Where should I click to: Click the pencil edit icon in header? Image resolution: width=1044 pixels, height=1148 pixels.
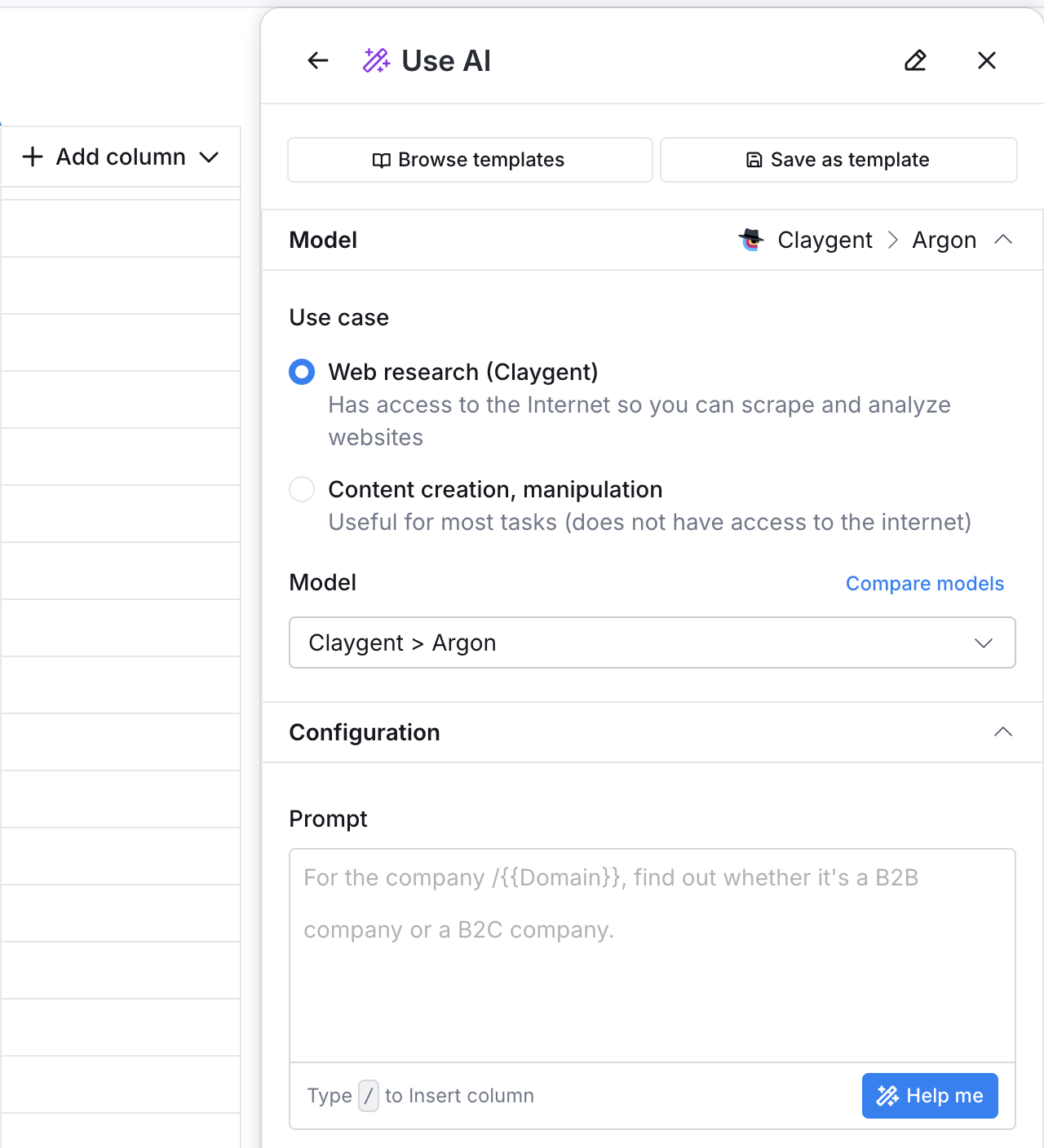(915, 60)
